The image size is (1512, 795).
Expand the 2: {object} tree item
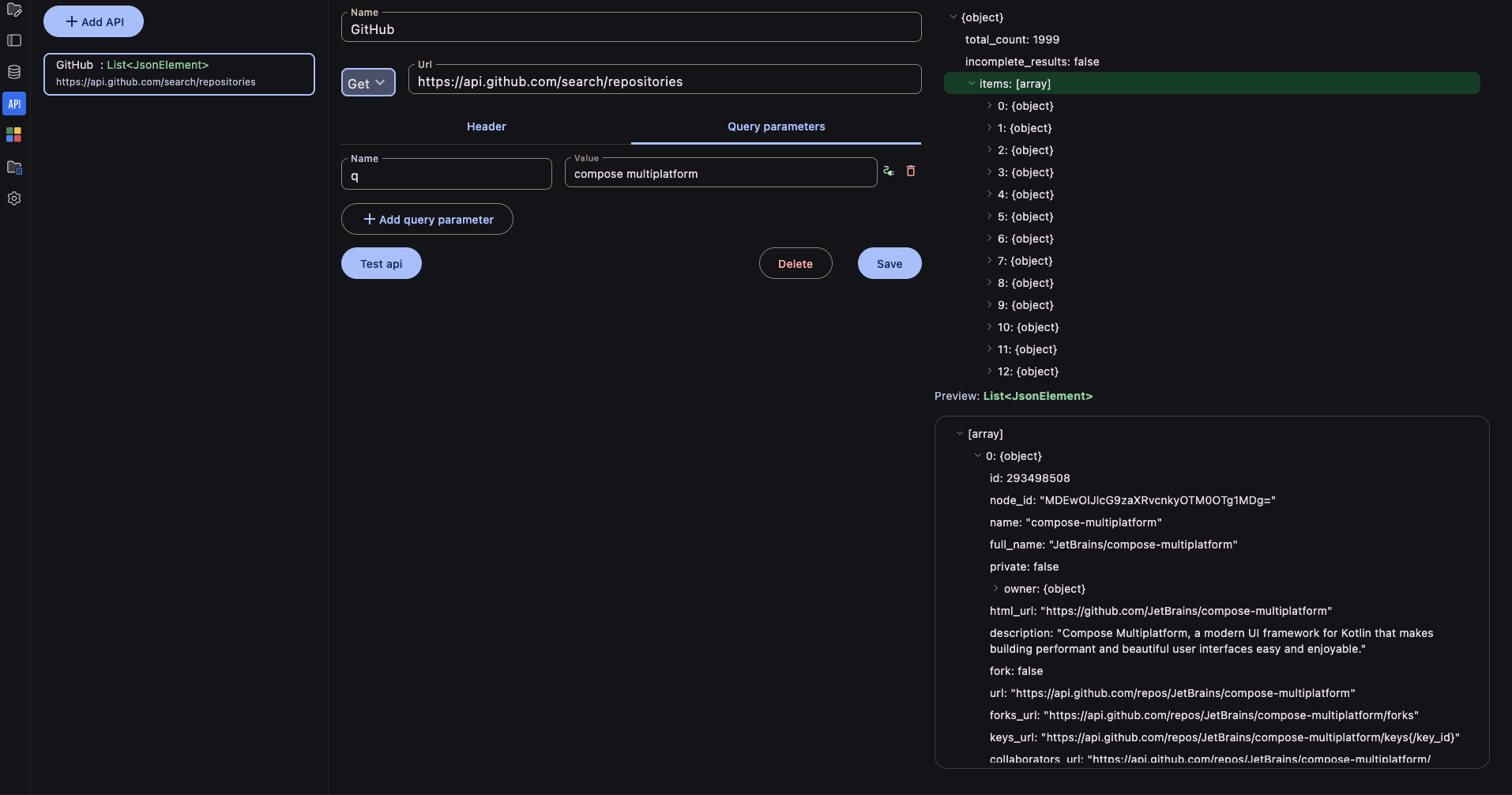point(989,150)
